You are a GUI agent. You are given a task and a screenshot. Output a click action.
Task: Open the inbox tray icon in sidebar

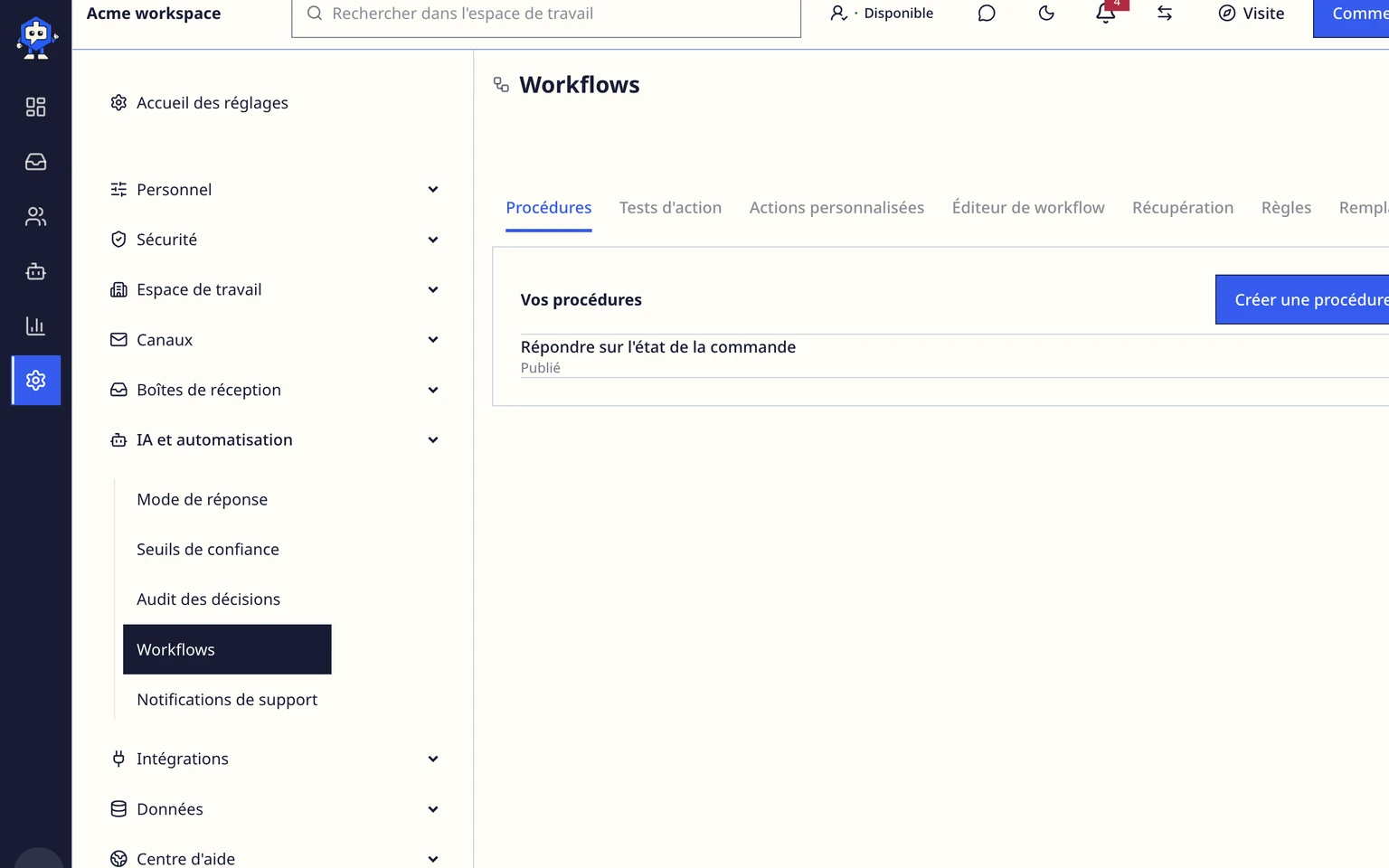pos(35,162)
